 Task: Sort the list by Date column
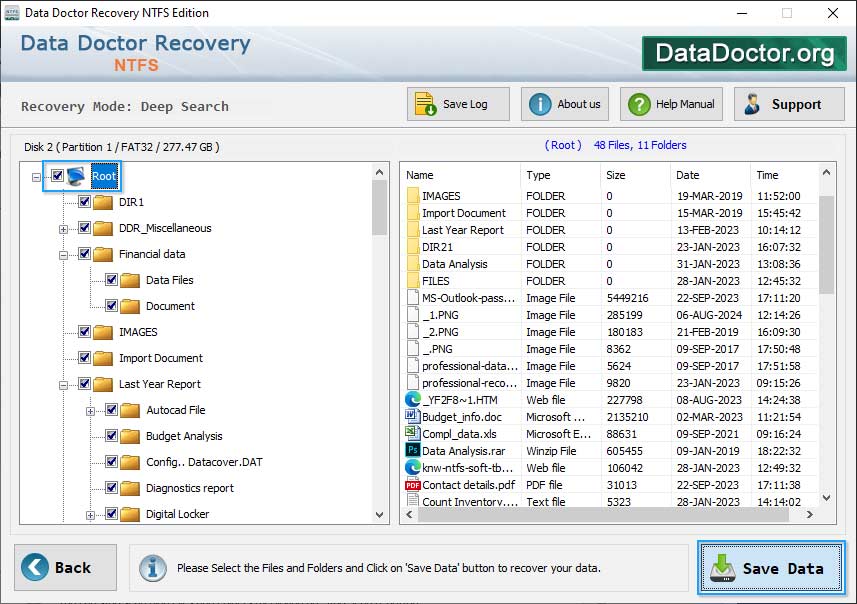[x=710, y=175]
